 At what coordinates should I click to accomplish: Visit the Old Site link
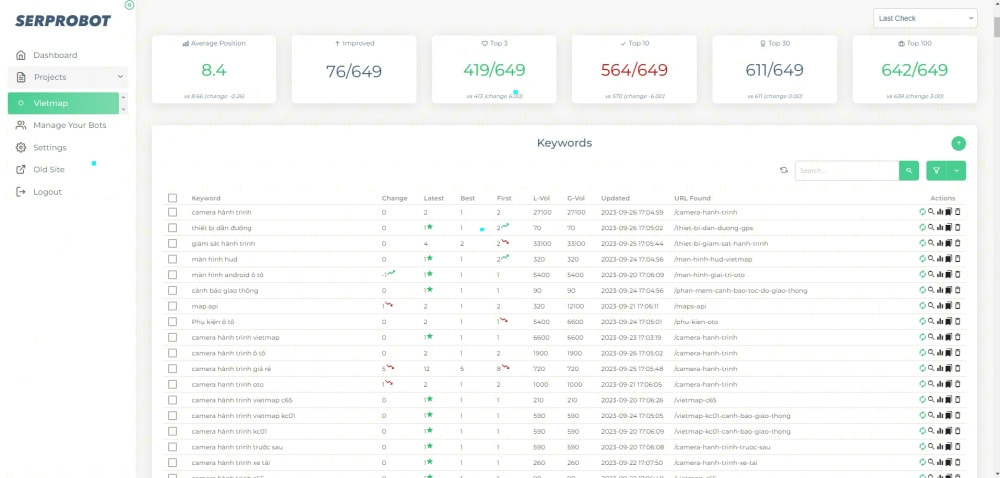click(48, 170)
